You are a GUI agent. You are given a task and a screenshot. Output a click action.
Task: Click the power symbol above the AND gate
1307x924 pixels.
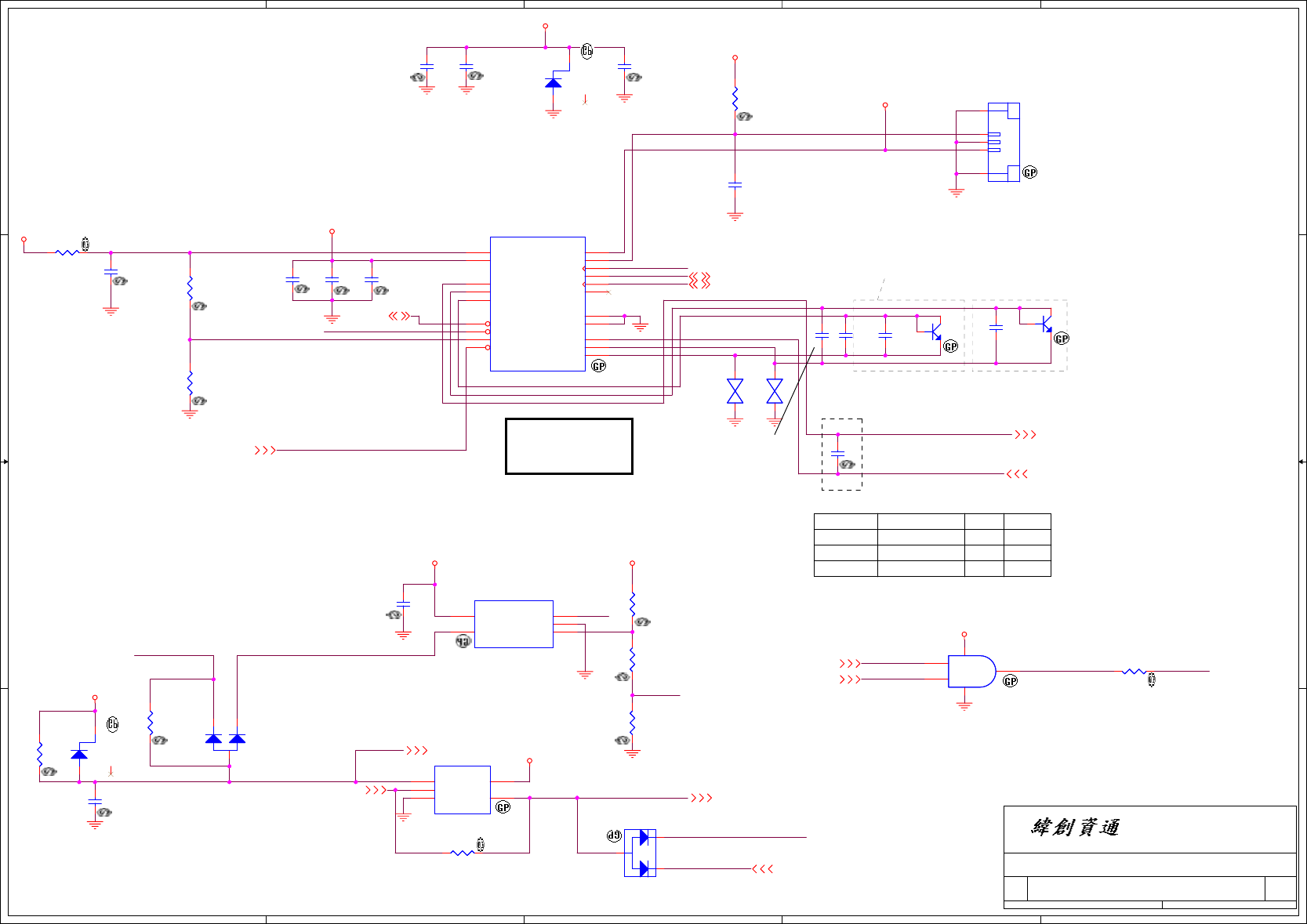click(964, 634)
